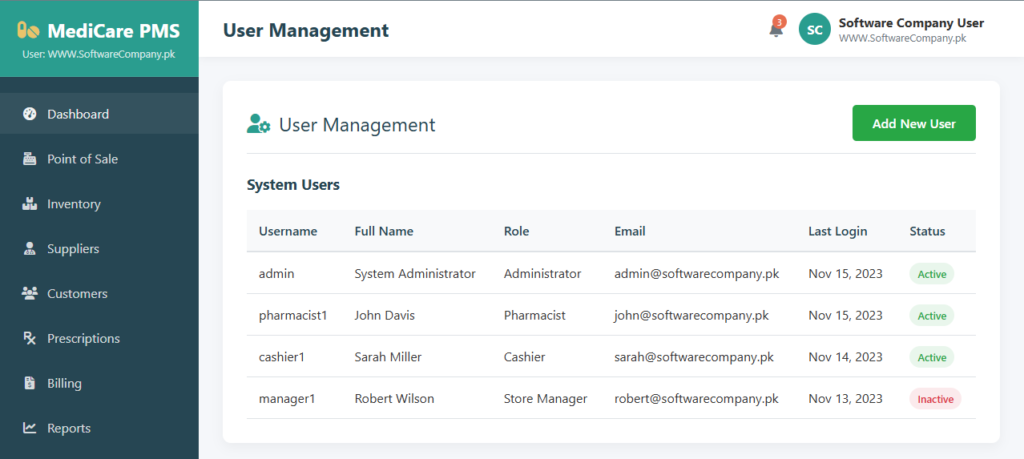Click the Suppliers person icon
The image size is (1024, 459).
(x=29, y=249)
